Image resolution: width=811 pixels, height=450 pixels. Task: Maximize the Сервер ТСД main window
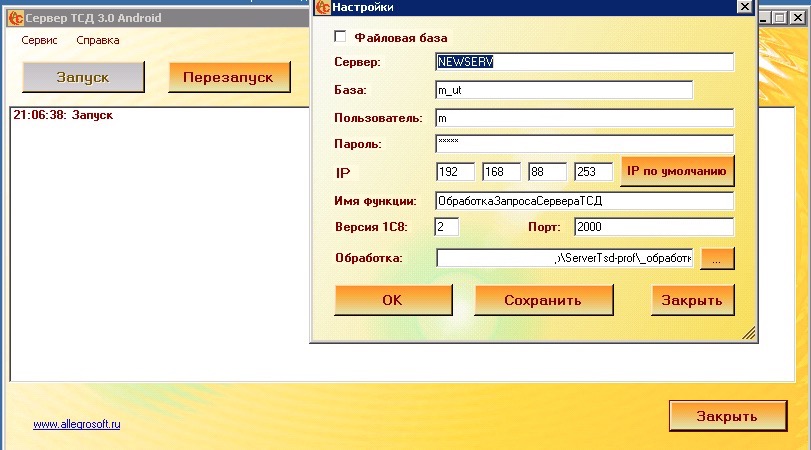tap(780, 18)
